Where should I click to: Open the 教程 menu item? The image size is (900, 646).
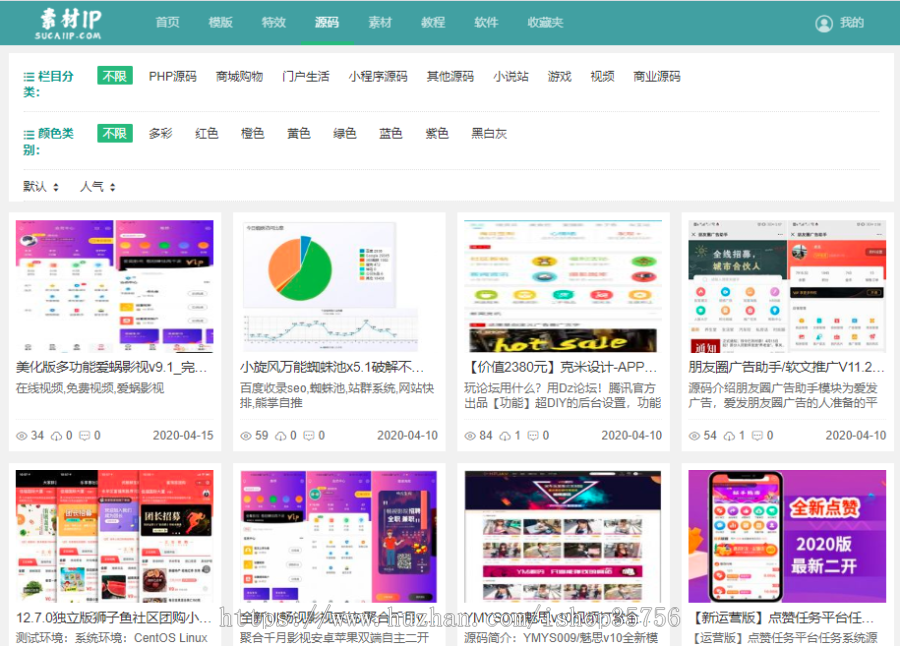[x=432, y=21]
